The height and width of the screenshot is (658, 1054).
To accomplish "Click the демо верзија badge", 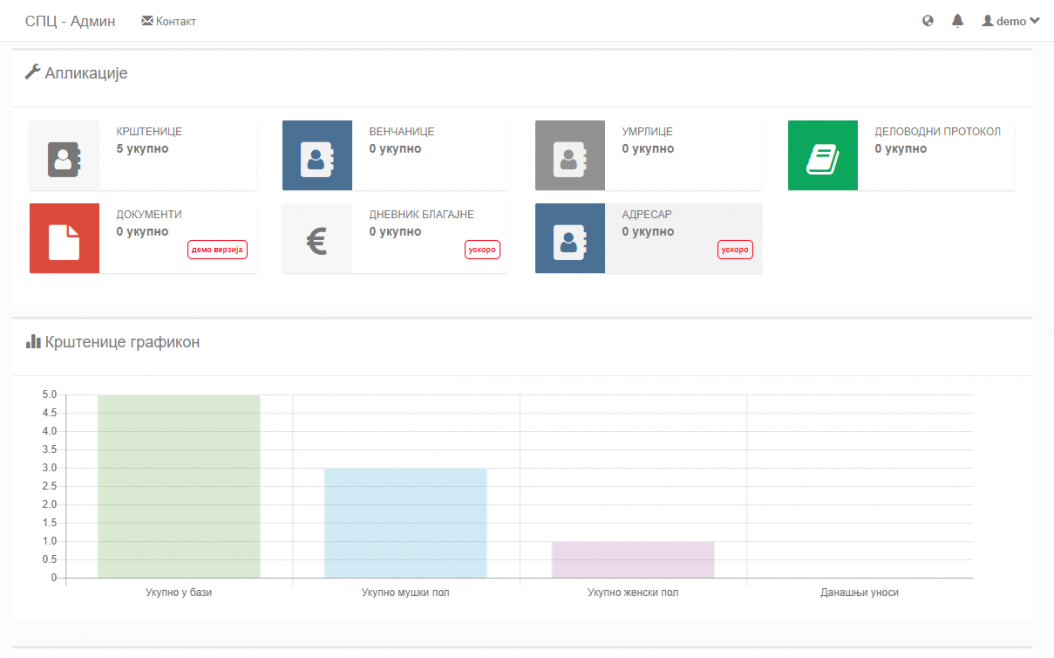I will [x=217, y=249].
